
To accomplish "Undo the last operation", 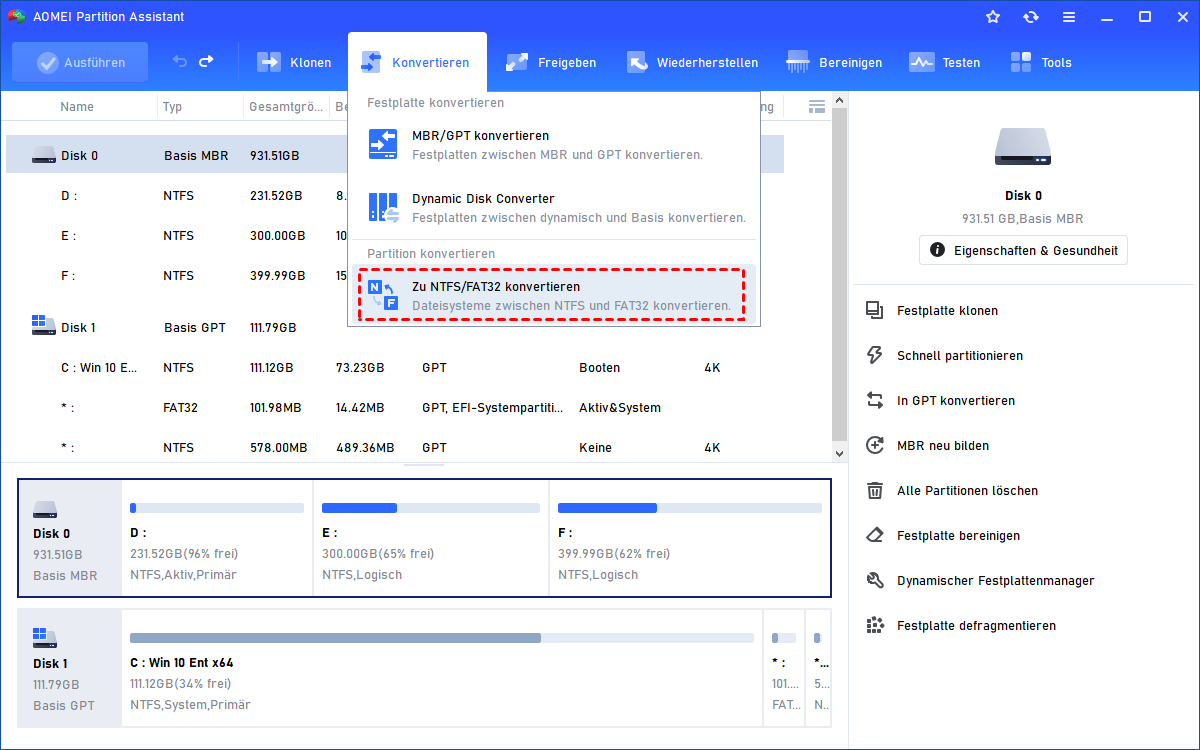I will [x=180, y=62].
